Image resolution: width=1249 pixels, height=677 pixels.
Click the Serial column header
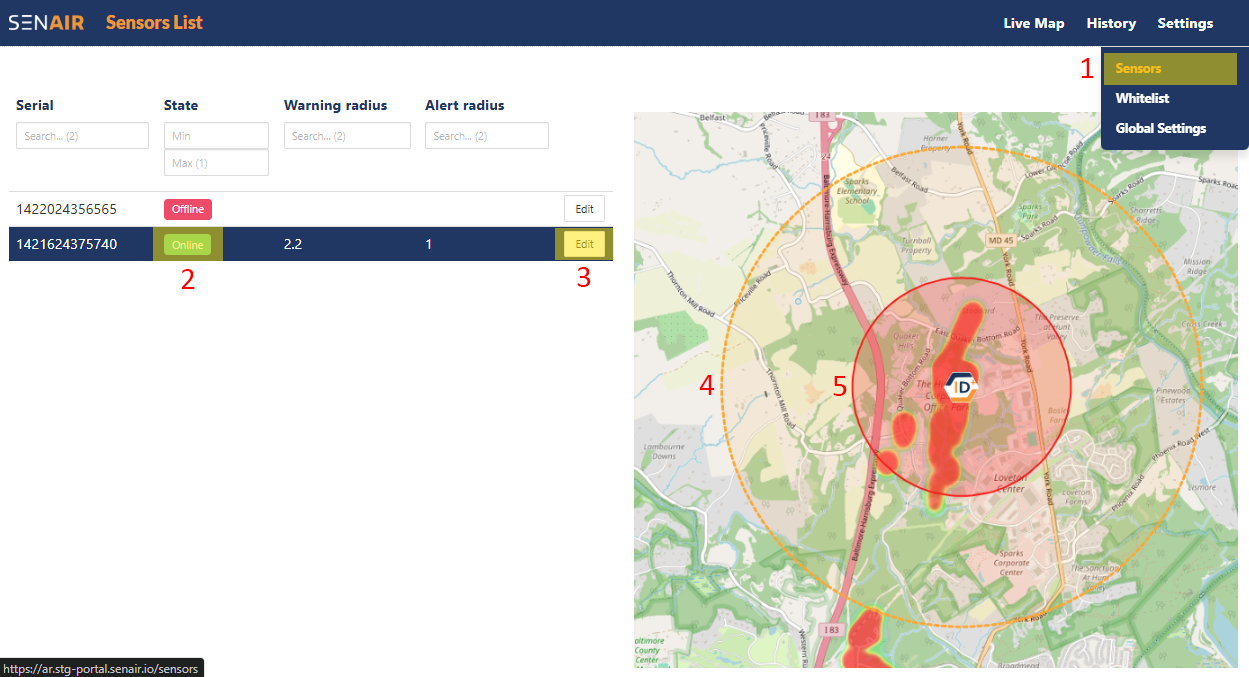[35, 105]
